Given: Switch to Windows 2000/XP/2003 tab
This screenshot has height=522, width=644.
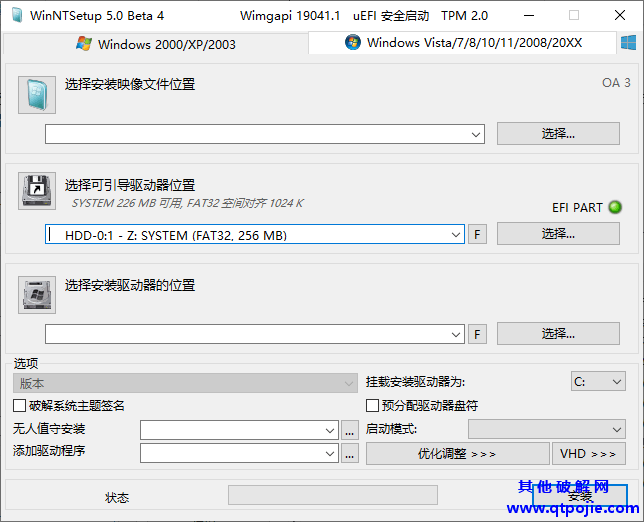Looking at the screenshot, I should click(156, 44).
